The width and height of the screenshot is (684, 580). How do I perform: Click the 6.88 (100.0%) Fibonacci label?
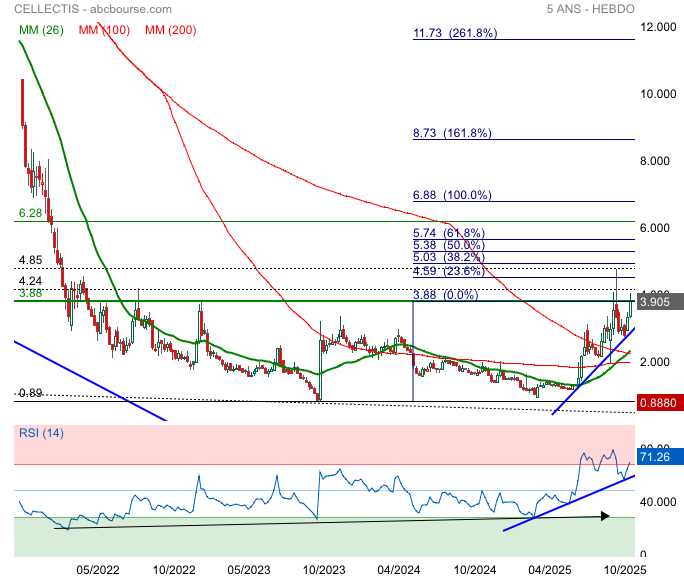click(x=453, y=195)
